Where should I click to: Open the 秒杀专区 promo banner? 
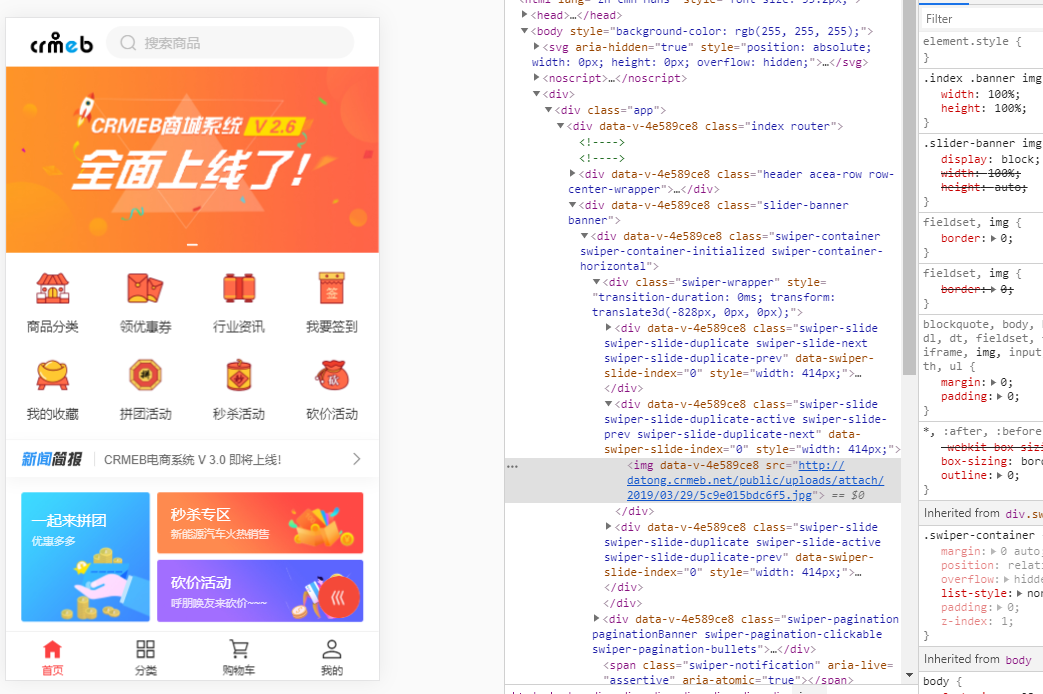259,522
